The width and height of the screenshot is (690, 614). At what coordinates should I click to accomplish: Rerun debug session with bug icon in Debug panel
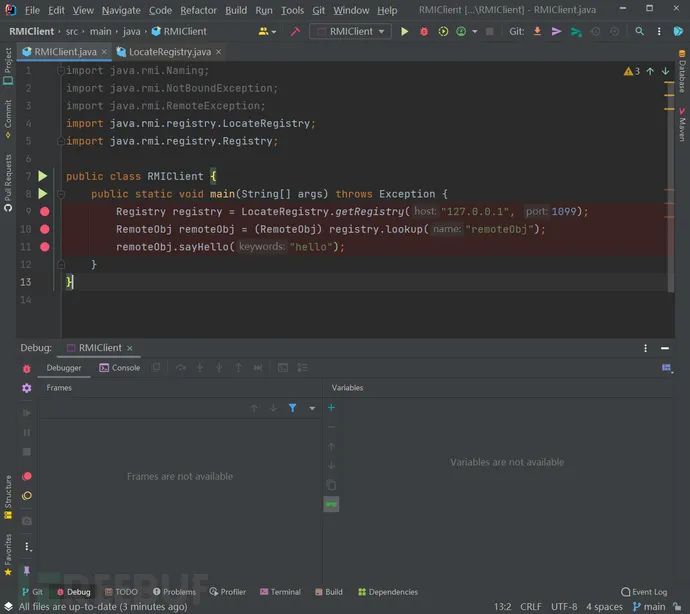[26, 369]
